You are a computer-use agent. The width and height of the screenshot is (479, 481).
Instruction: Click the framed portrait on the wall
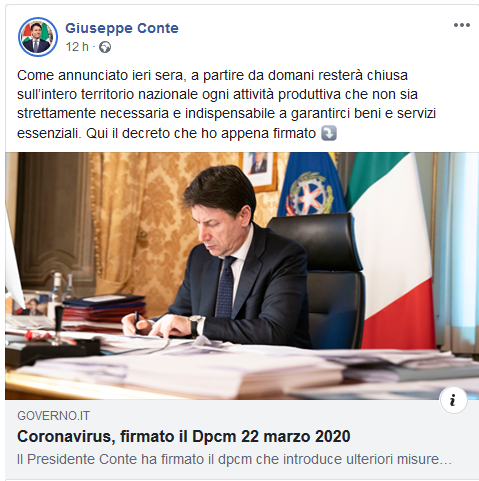click(258, 171)
